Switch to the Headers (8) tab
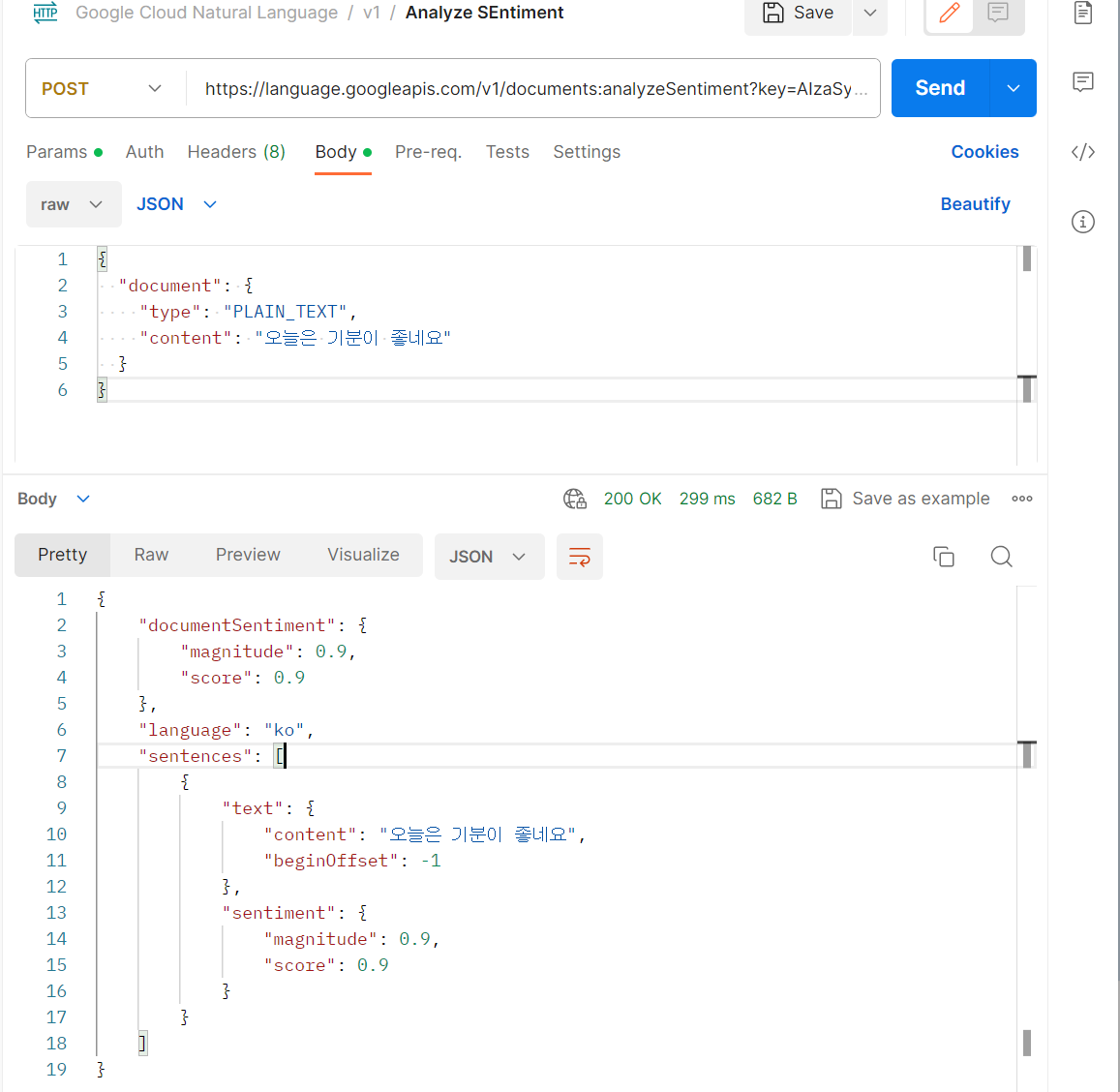Screen dimensions: 1120x1092 pyautogui.click(x=236, y=152)
